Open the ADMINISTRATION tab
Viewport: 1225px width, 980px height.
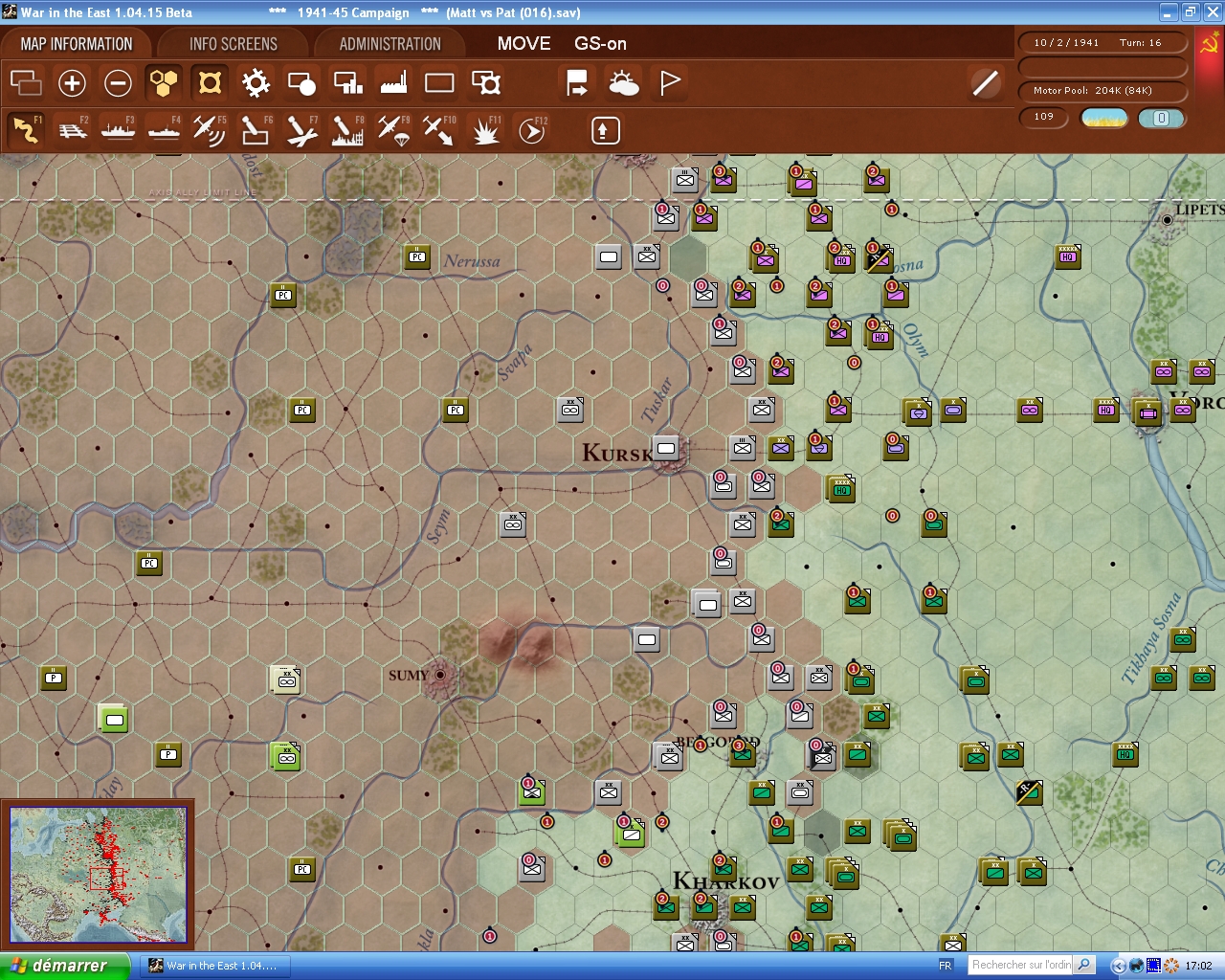[x=390, y=44]
